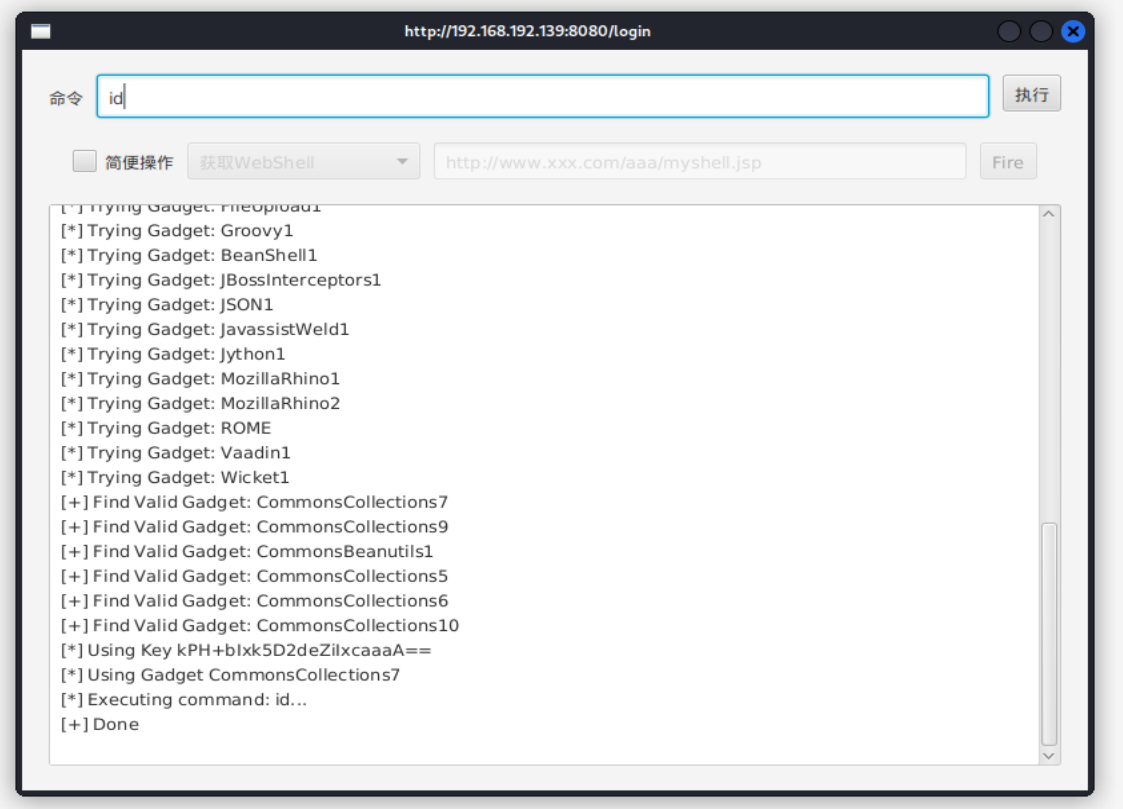1123x809 pixels.
Task: Select the line 'Trying Gadget: JavassistWeld1'
Action: point(205,329)
